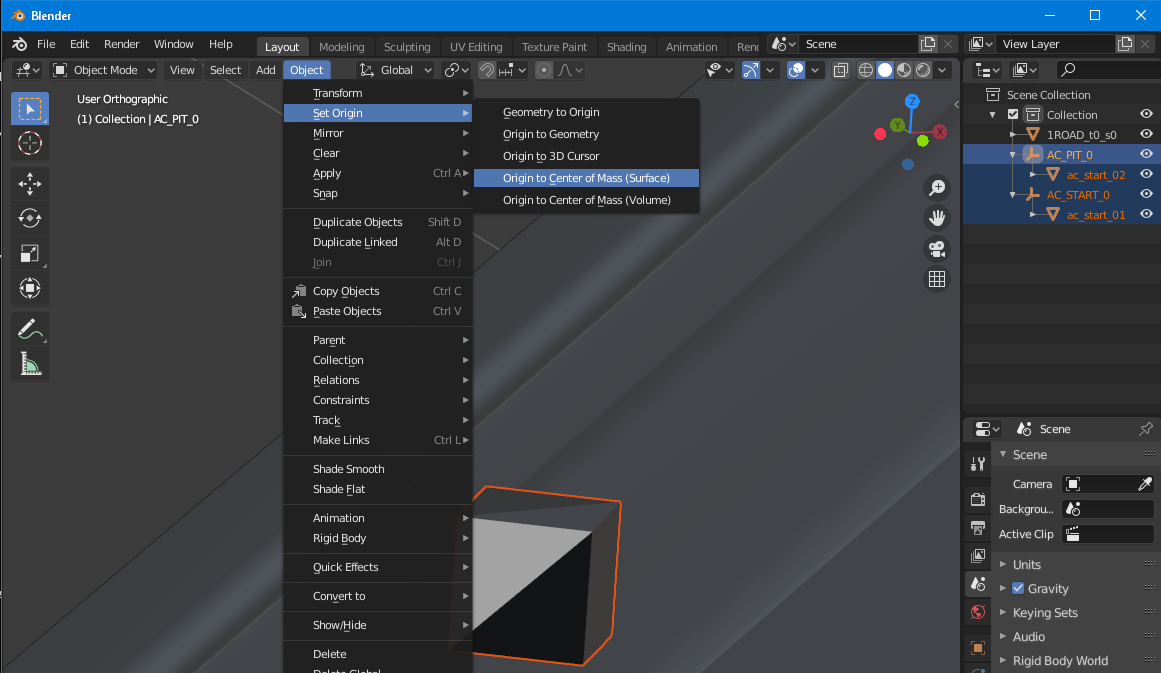Click the Select header menu
This screenshot has width=1161, height=673.
coord(225,70)
